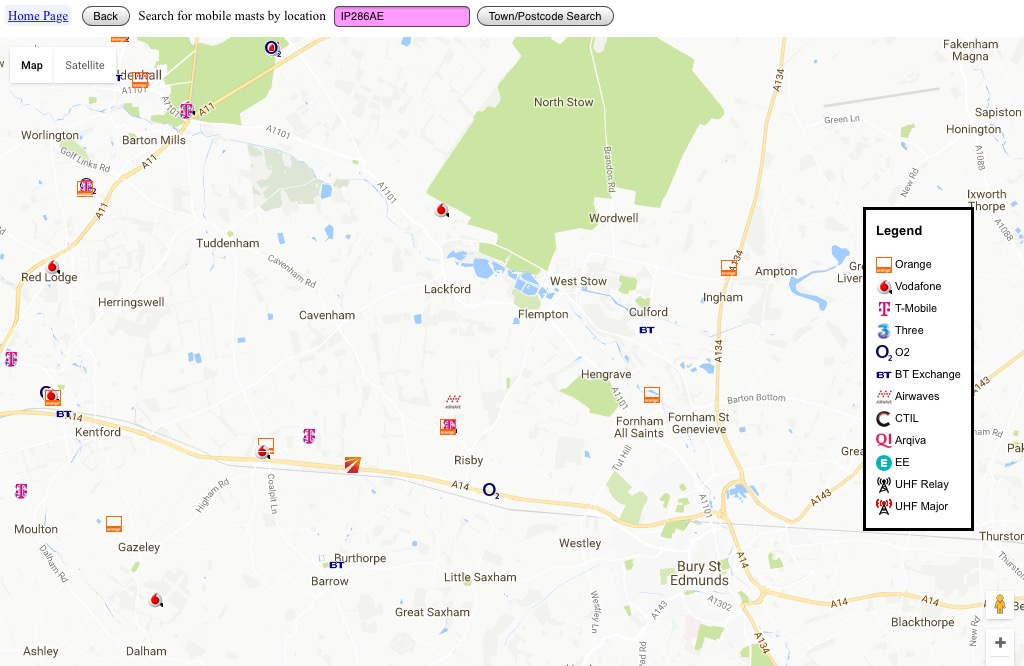
Task: Zoom in with the plus button
Action: click(x=1000, y=643)
